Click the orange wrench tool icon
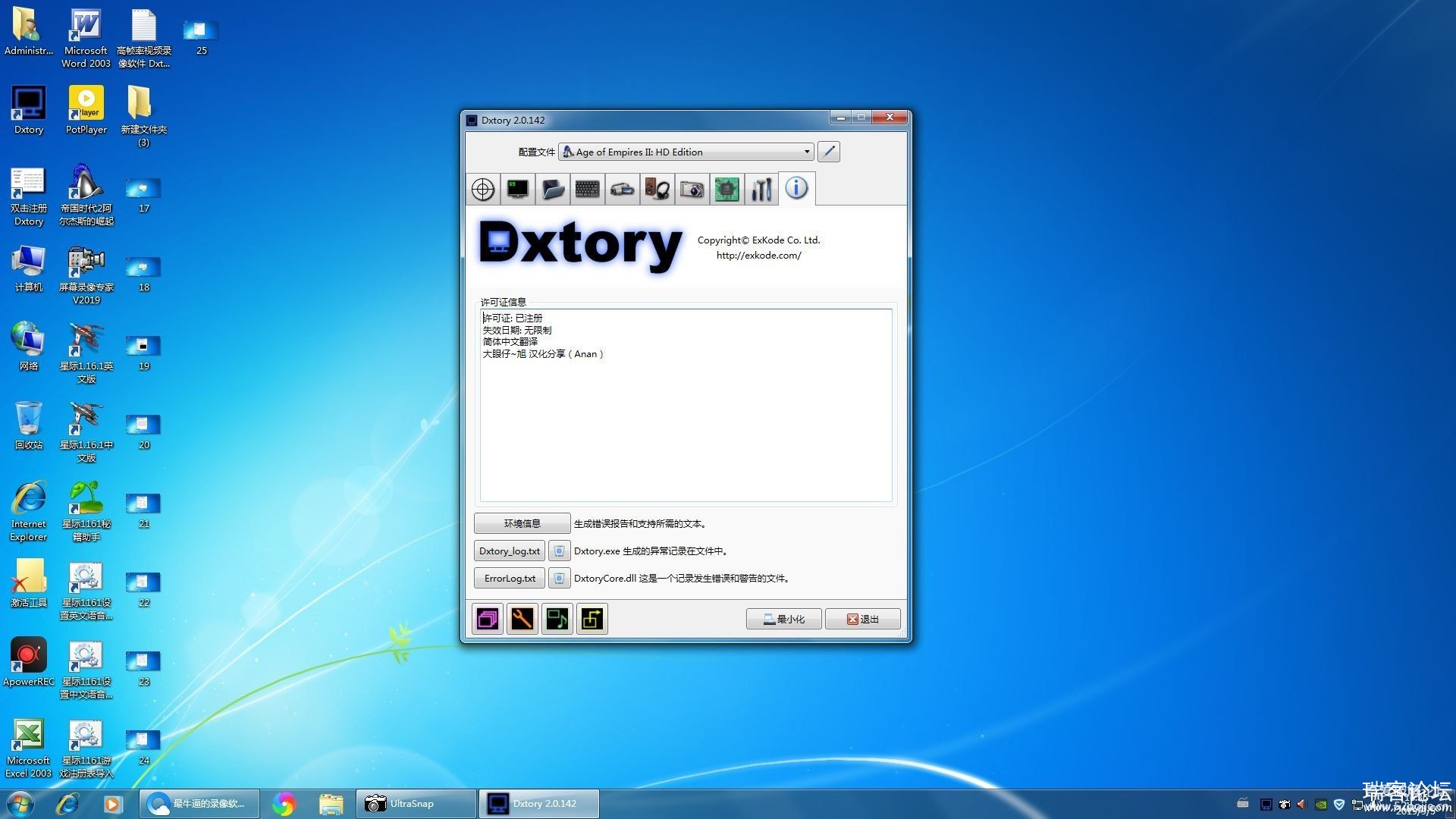 pos(522,619)
